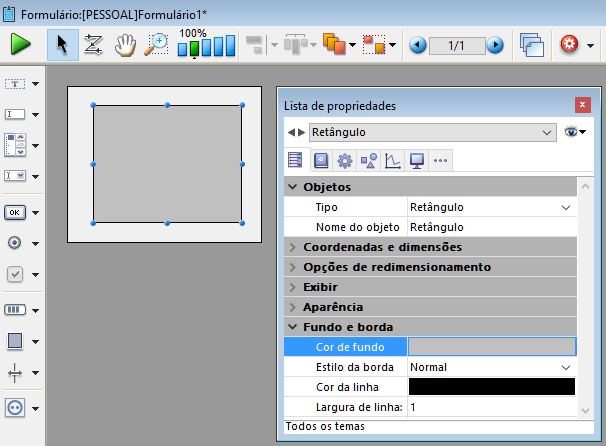Click the OK button object tool
The width and height of the screenshot is (606, 446).
point(15,212)
